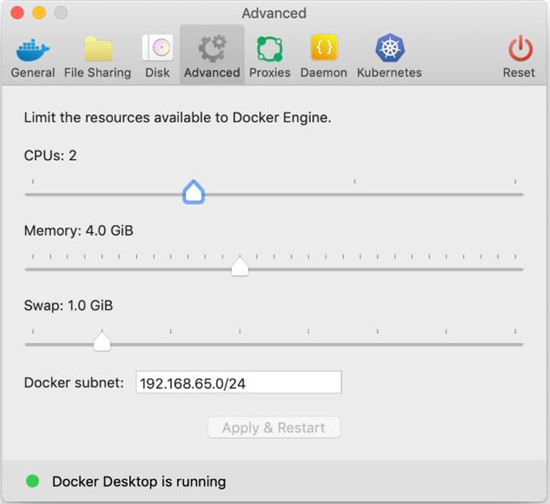
Task: Open the General tab whale icon
Action: (x=33, y=50)
